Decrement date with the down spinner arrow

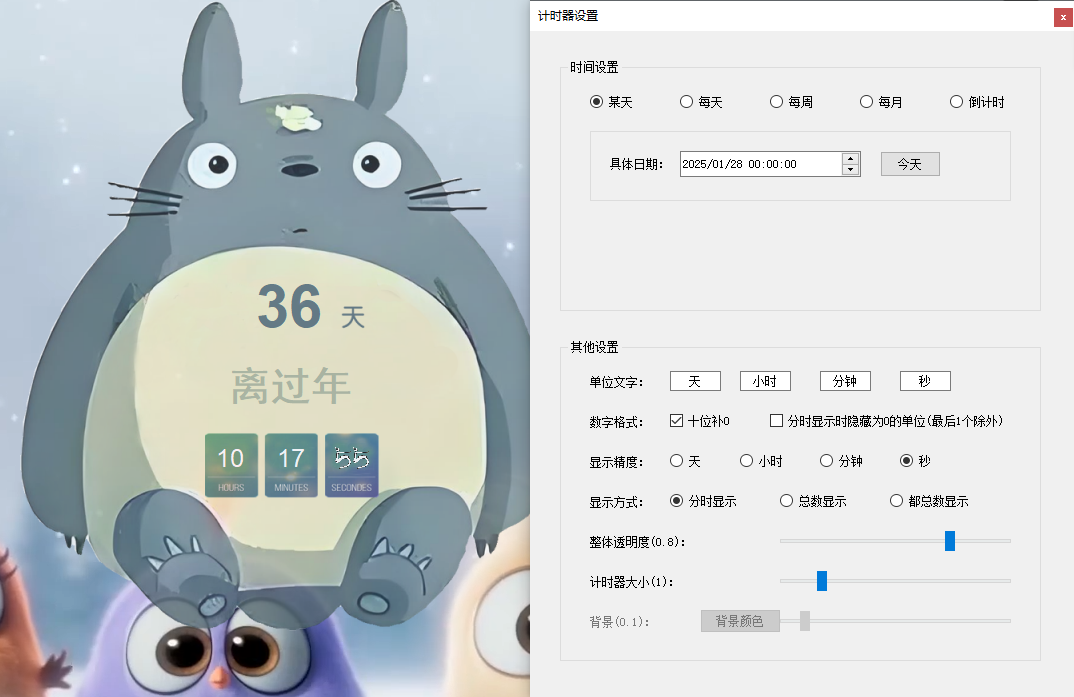(851, 170)
